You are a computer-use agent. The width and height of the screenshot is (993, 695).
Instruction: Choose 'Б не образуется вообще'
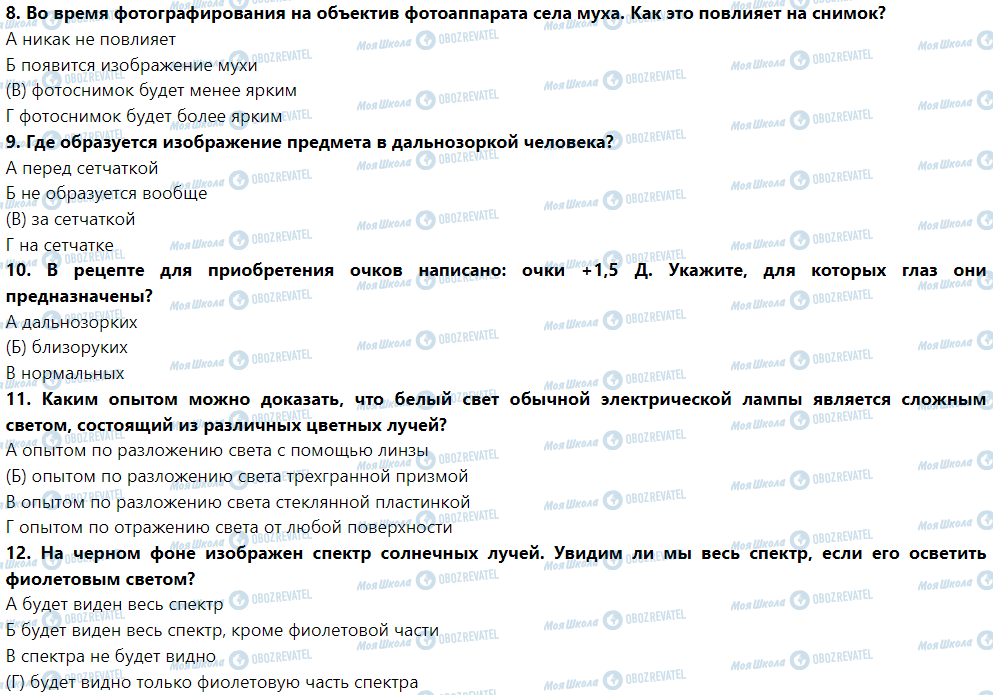(x=106, y=193)
